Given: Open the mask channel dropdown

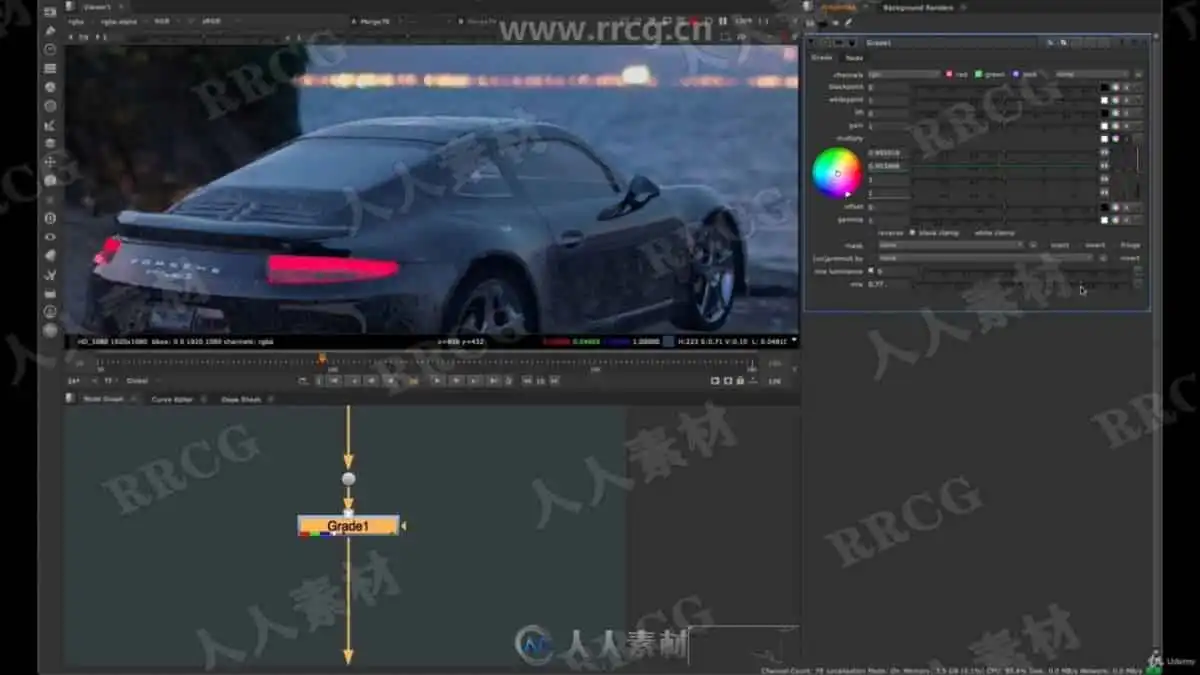Looking at the screenshot, I should click(x=951, y=245).
